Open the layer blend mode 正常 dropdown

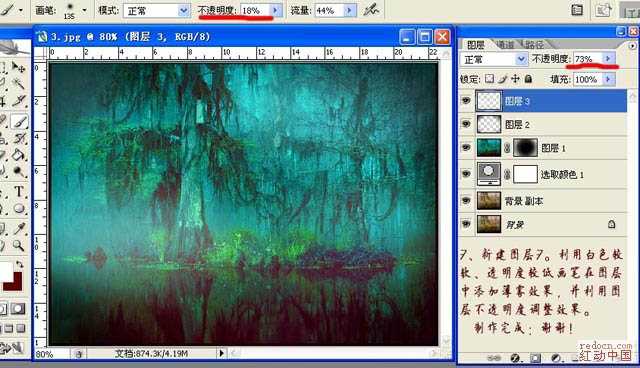click(x=521, y=60)
